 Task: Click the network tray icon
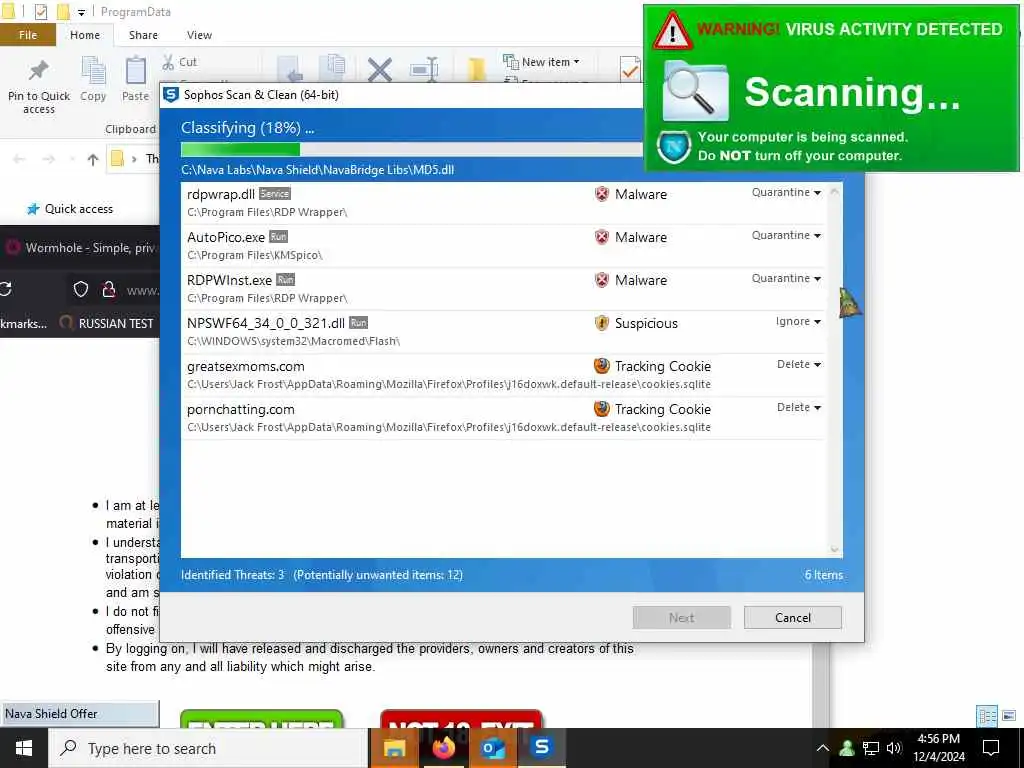(871, 748)
